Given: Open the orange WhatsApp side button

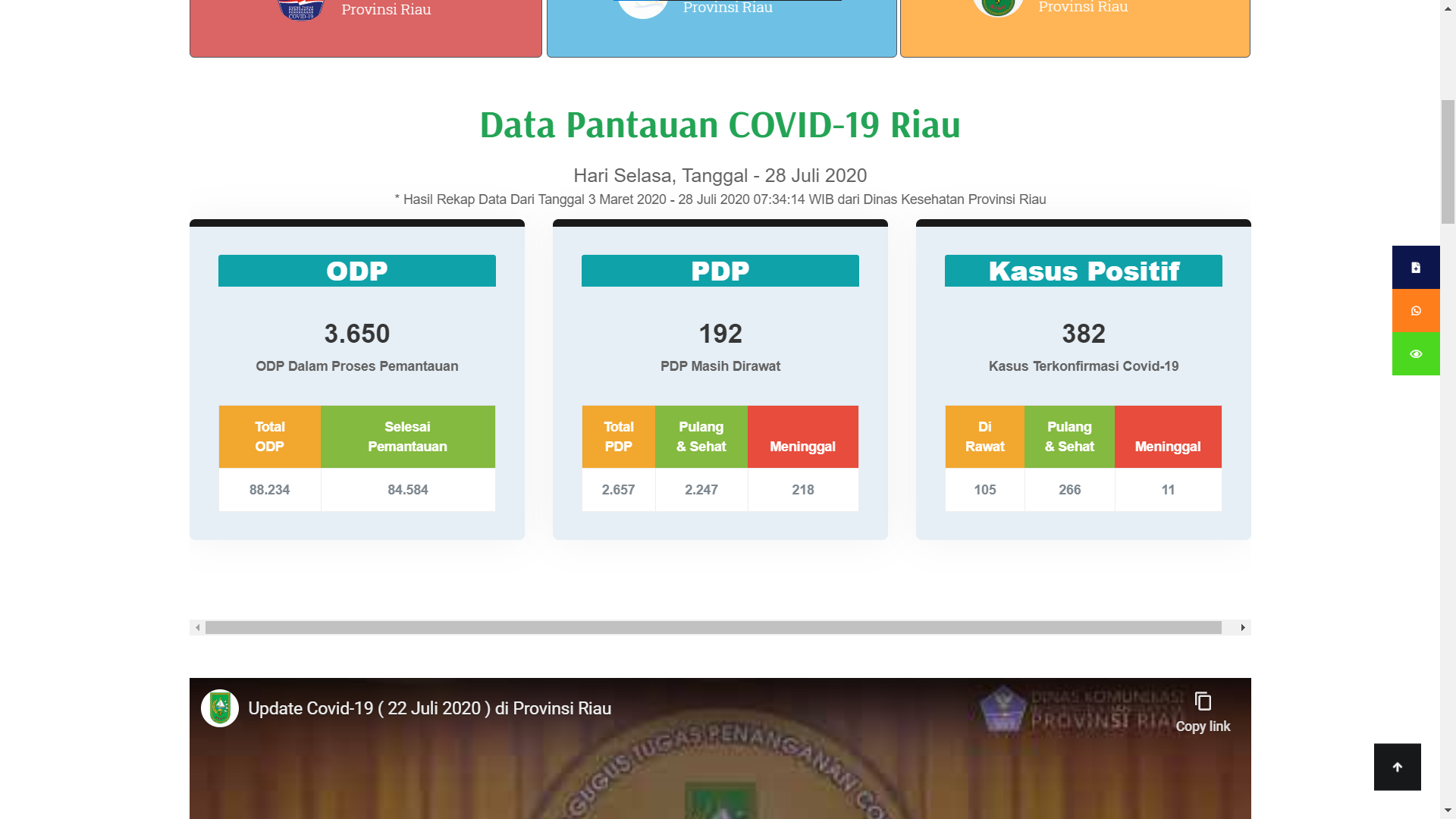Looking at the screenshot, I should click(1415, 311).
